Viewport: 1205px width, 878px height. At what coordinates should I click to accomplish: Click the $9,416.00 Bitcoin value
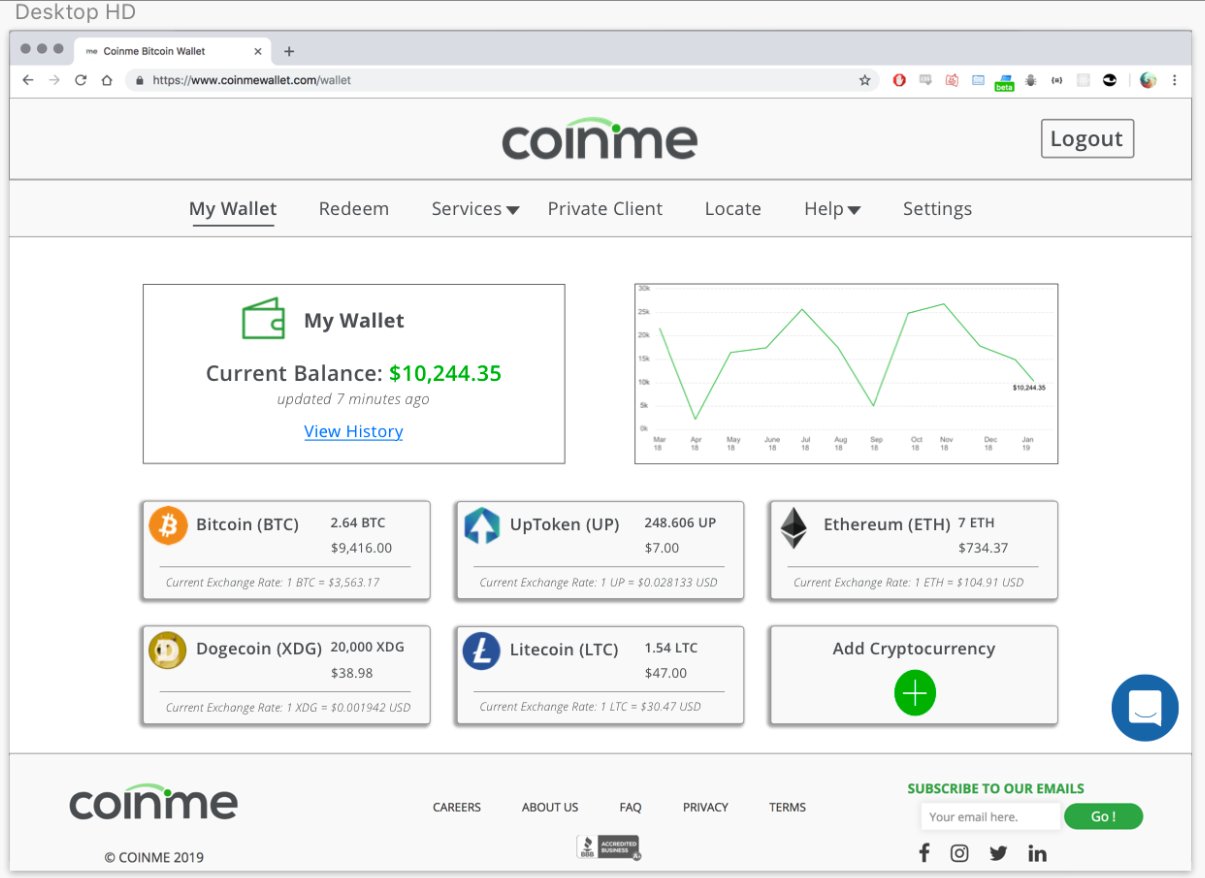(x=361, y=548)
